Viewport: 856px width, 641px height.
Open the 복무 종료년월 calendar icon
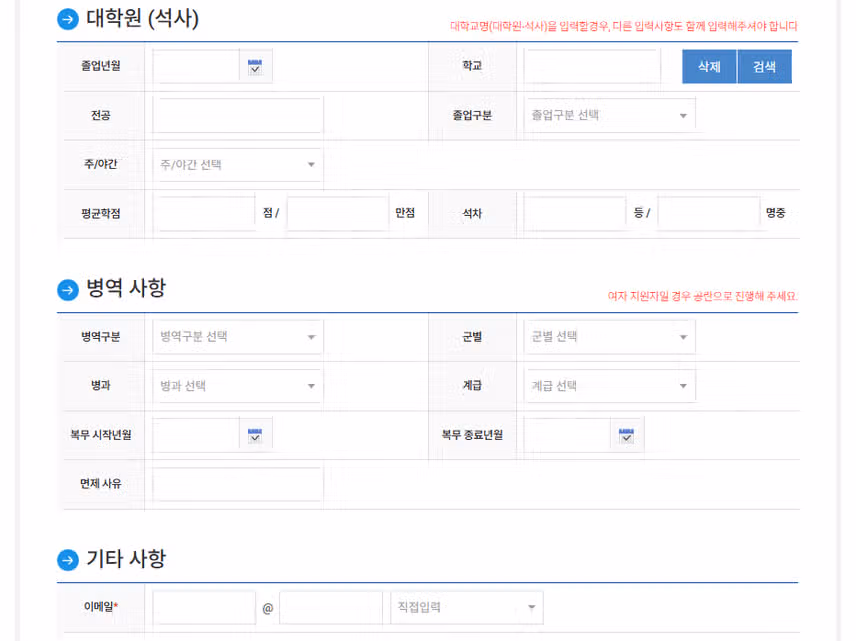pyautogui.click(x=627, y=435)
